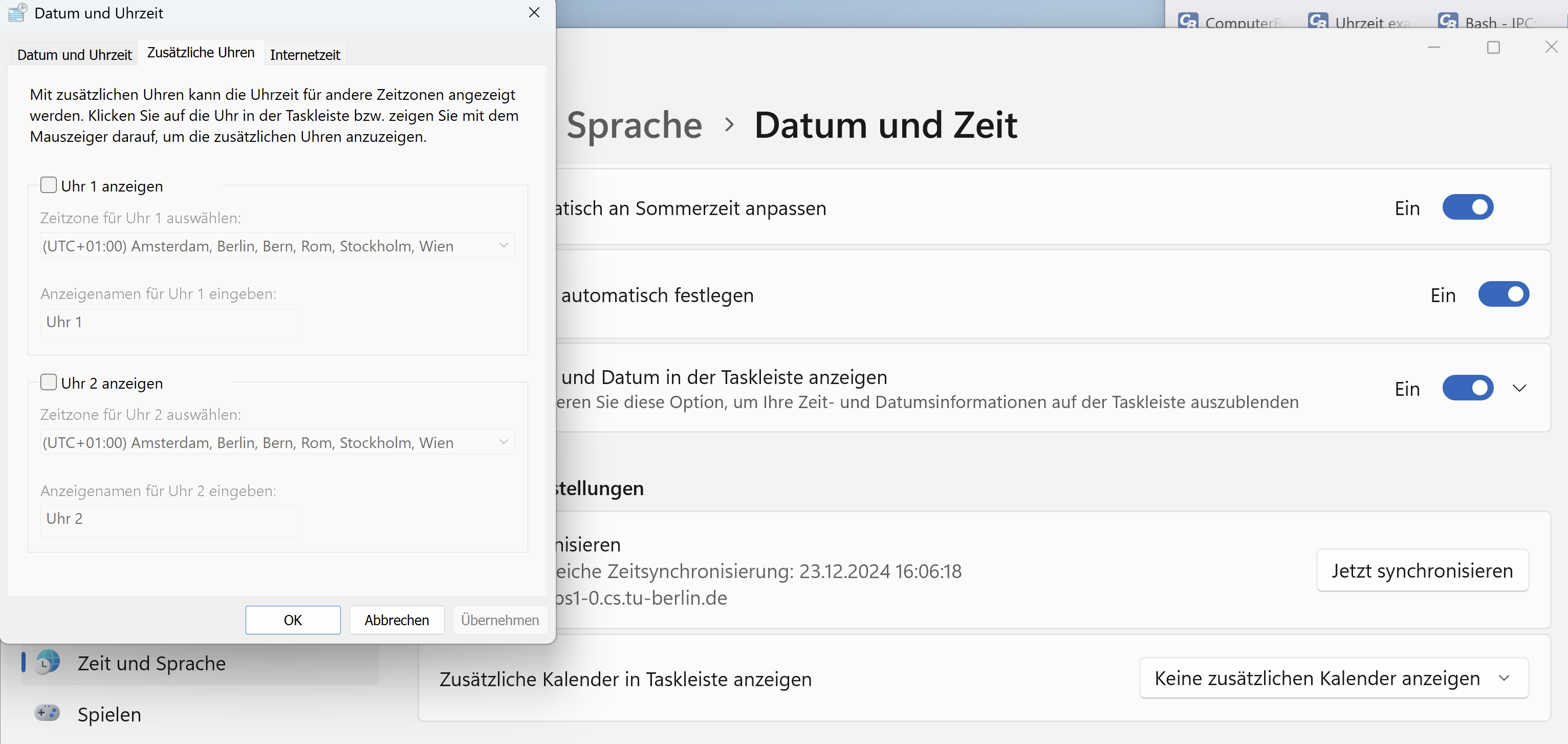Open the Zeitzone für Uhr 1 dropdown

277,246
